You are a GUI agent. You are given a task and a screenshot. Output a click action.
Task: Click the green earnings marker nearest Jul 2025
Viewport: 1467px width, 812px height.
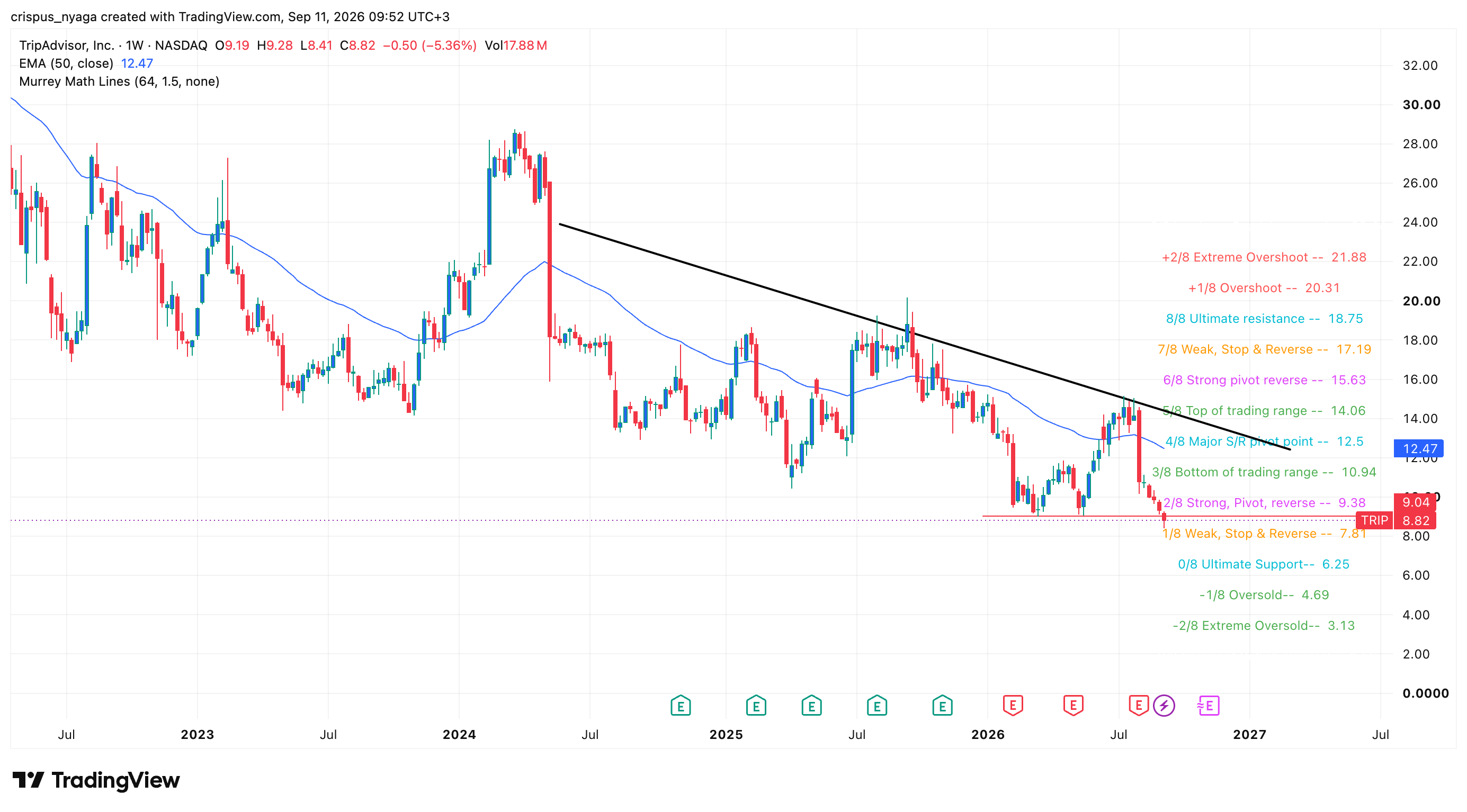coord(876,706)
